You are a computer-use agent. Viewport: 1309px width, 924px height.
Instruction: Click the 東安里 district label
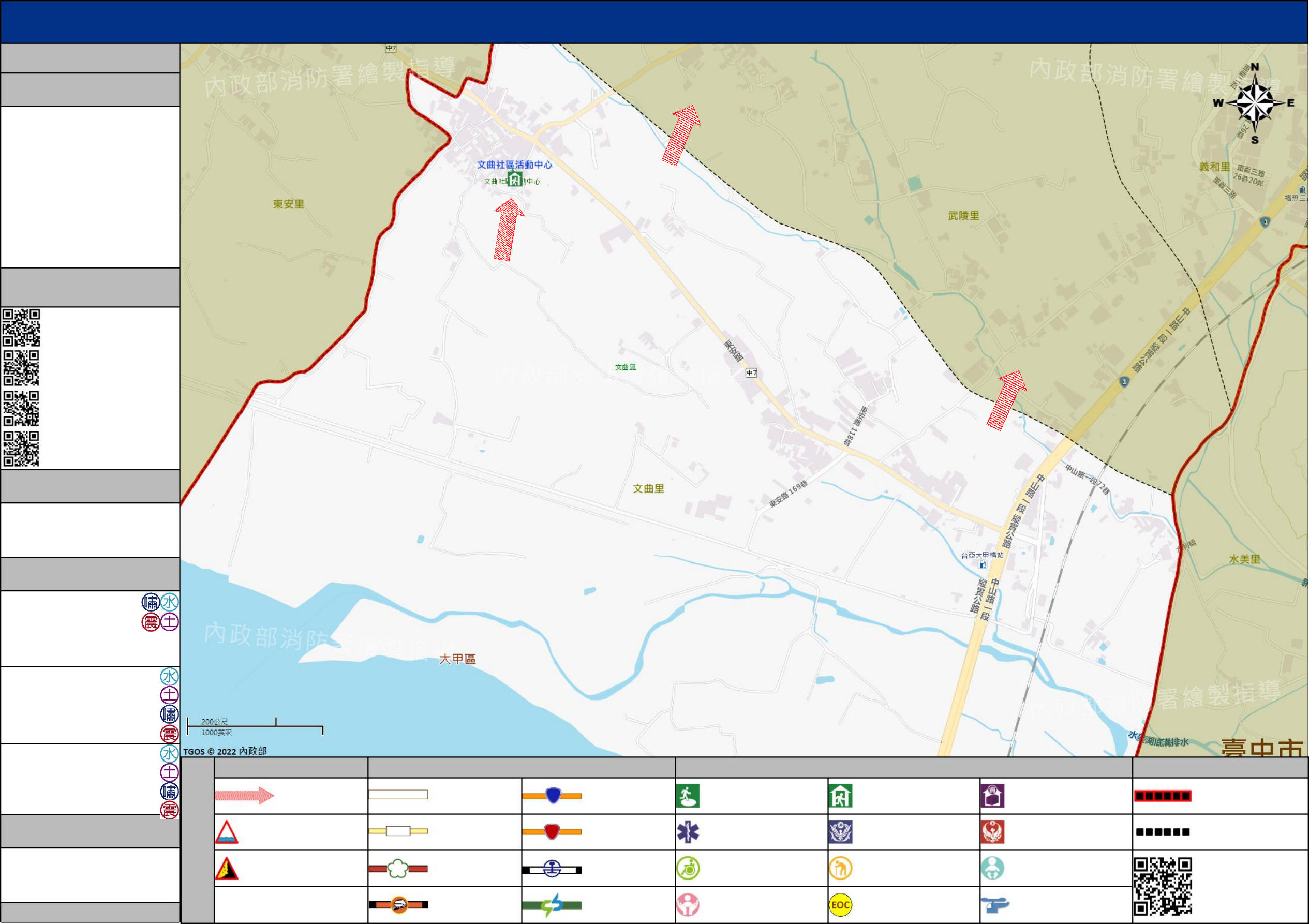point(289,204)
